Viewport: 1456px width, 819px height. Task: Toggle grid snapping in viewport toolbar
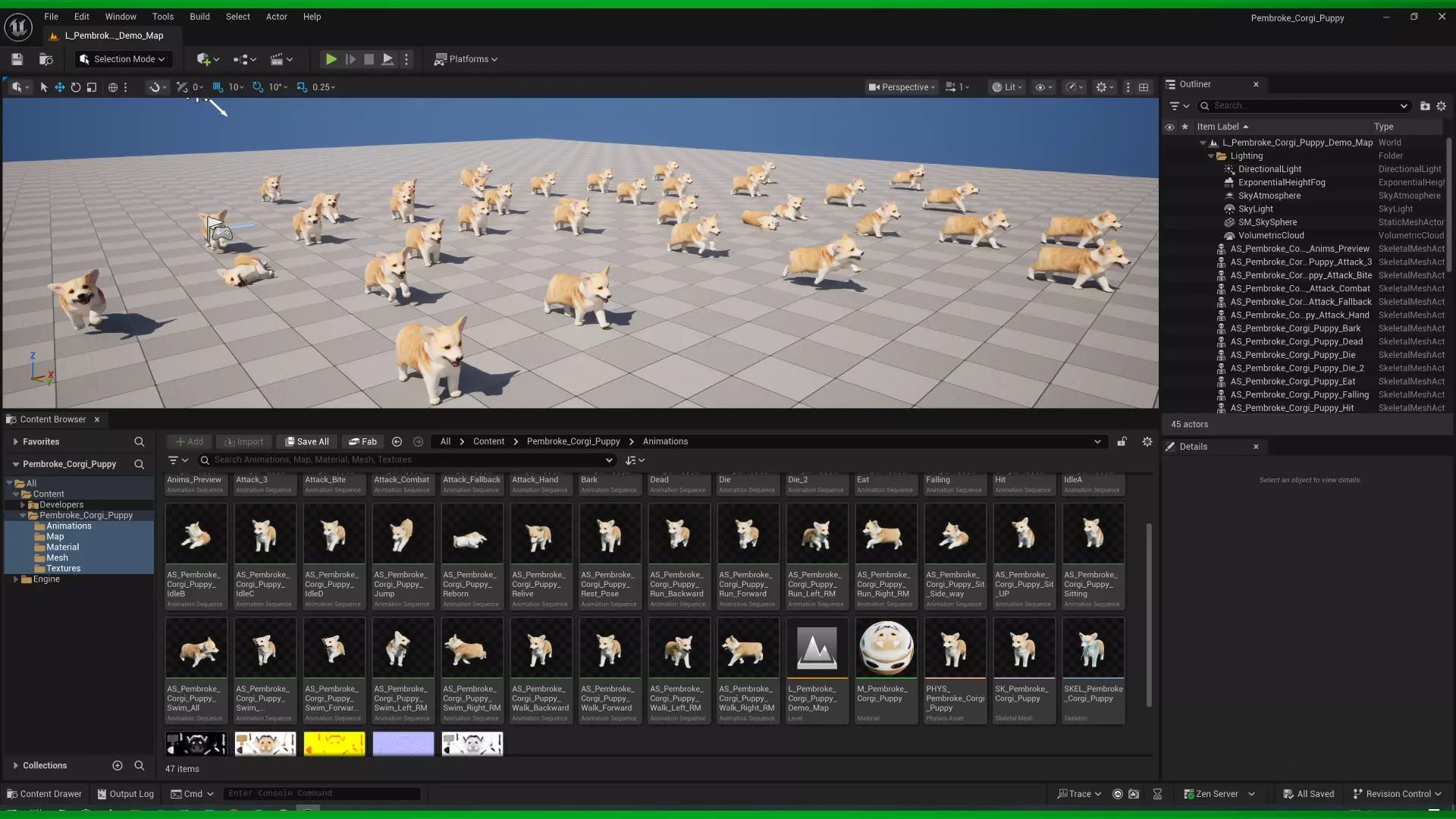click(x=218, y=87)
